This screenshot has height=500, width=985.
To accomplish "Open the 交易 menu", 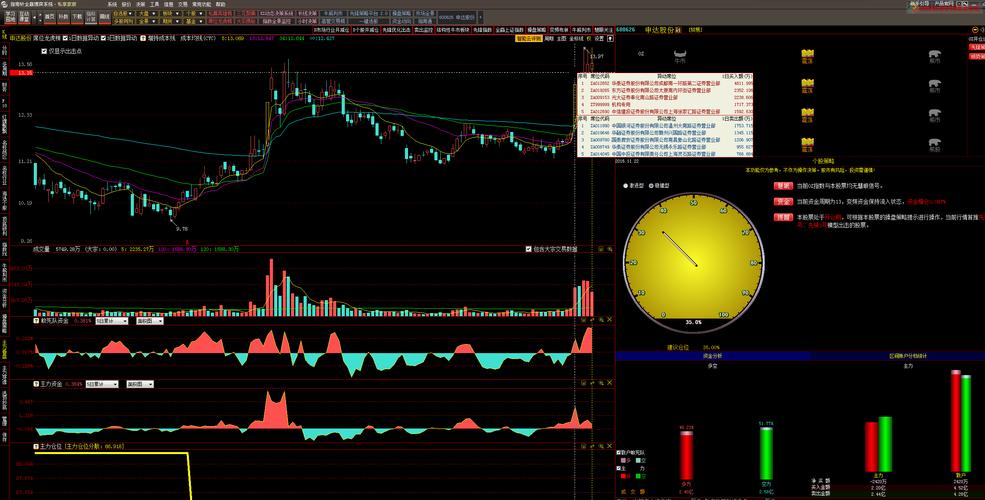I will tap(182, 4).
